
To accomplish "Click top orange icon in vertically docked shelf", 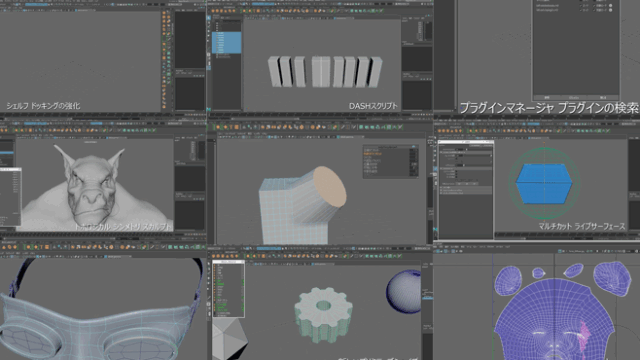I will point(164,13).
